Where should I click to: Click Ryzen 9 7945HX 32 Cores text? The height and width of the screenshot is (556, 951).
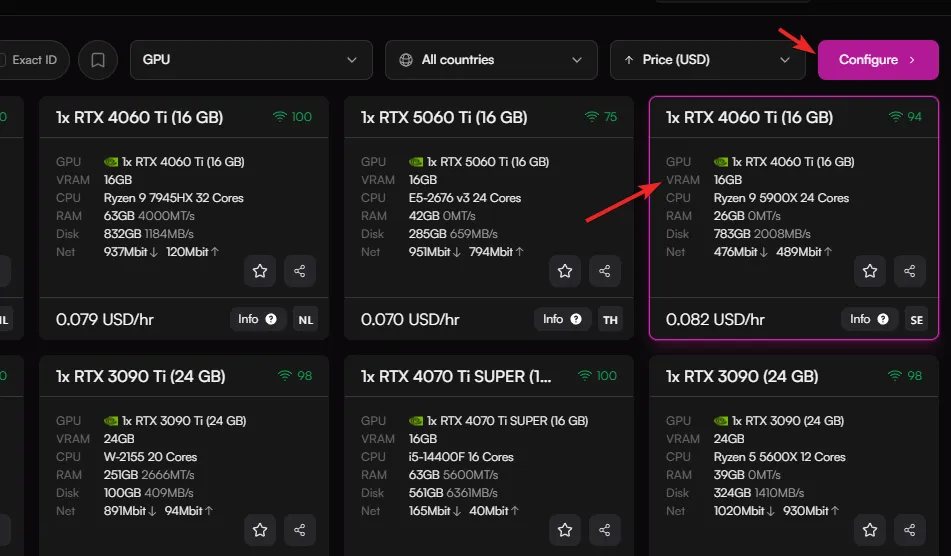[173, 198]
